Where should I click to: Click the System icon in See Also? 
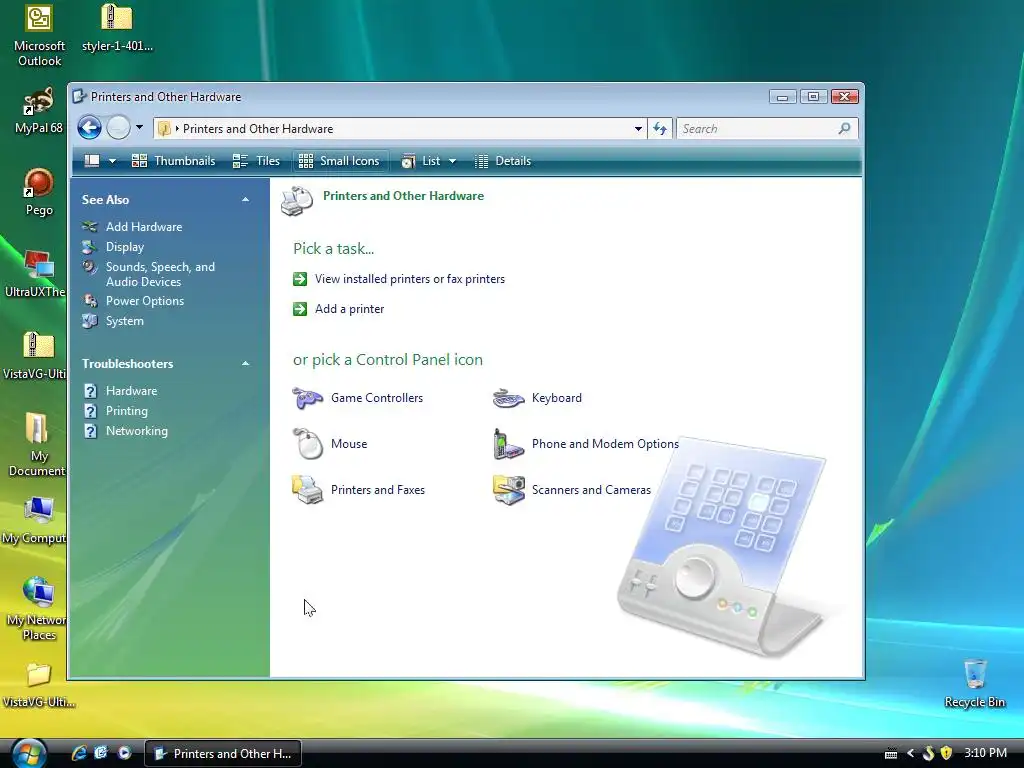coord(89,321)
